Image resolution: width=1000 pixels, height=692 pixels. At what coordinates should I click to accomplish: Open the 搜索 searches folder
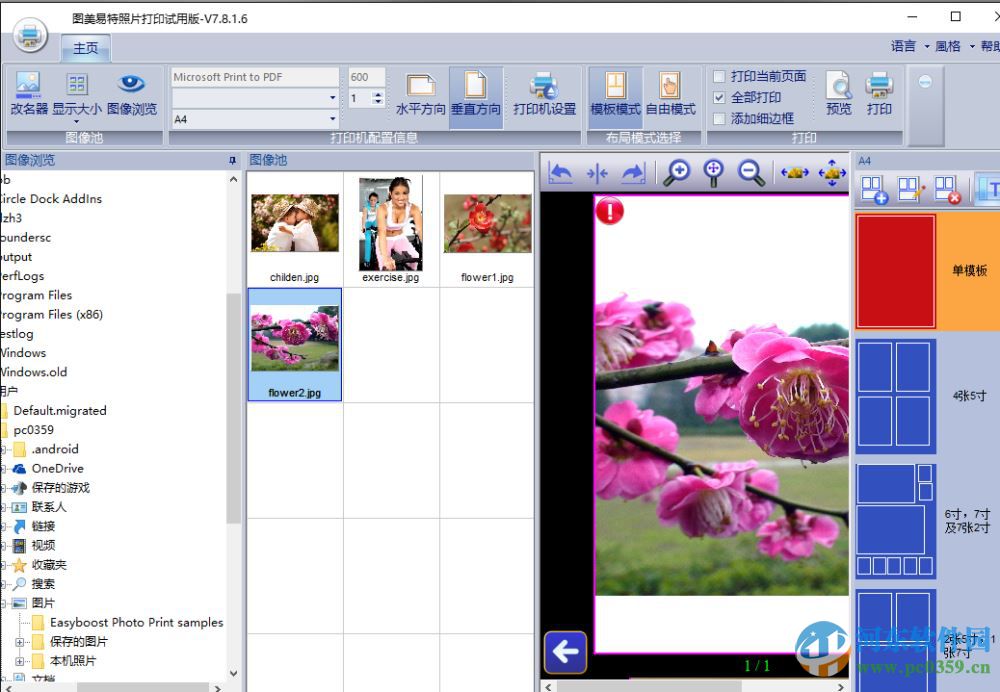tap(43, 584)
